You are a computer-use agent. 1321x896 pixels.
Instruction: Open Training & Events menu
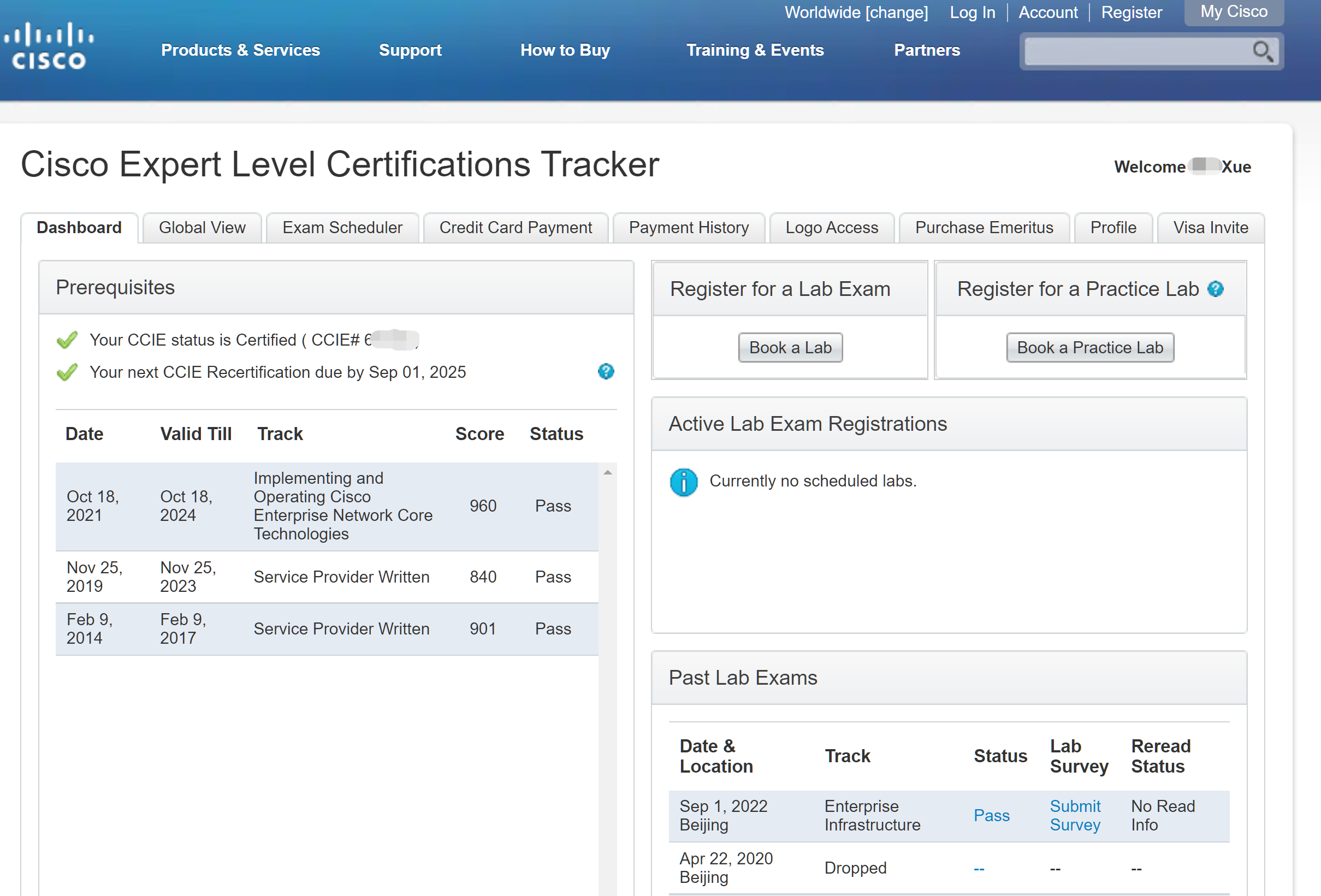pos(755,50)
